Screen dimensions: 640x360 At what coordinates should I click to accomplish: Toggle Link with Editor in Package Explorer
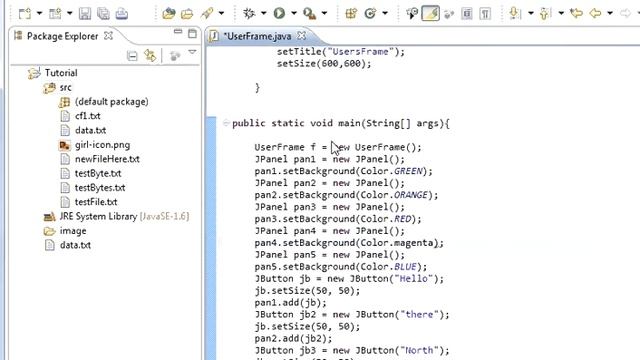tap(150, 56)
